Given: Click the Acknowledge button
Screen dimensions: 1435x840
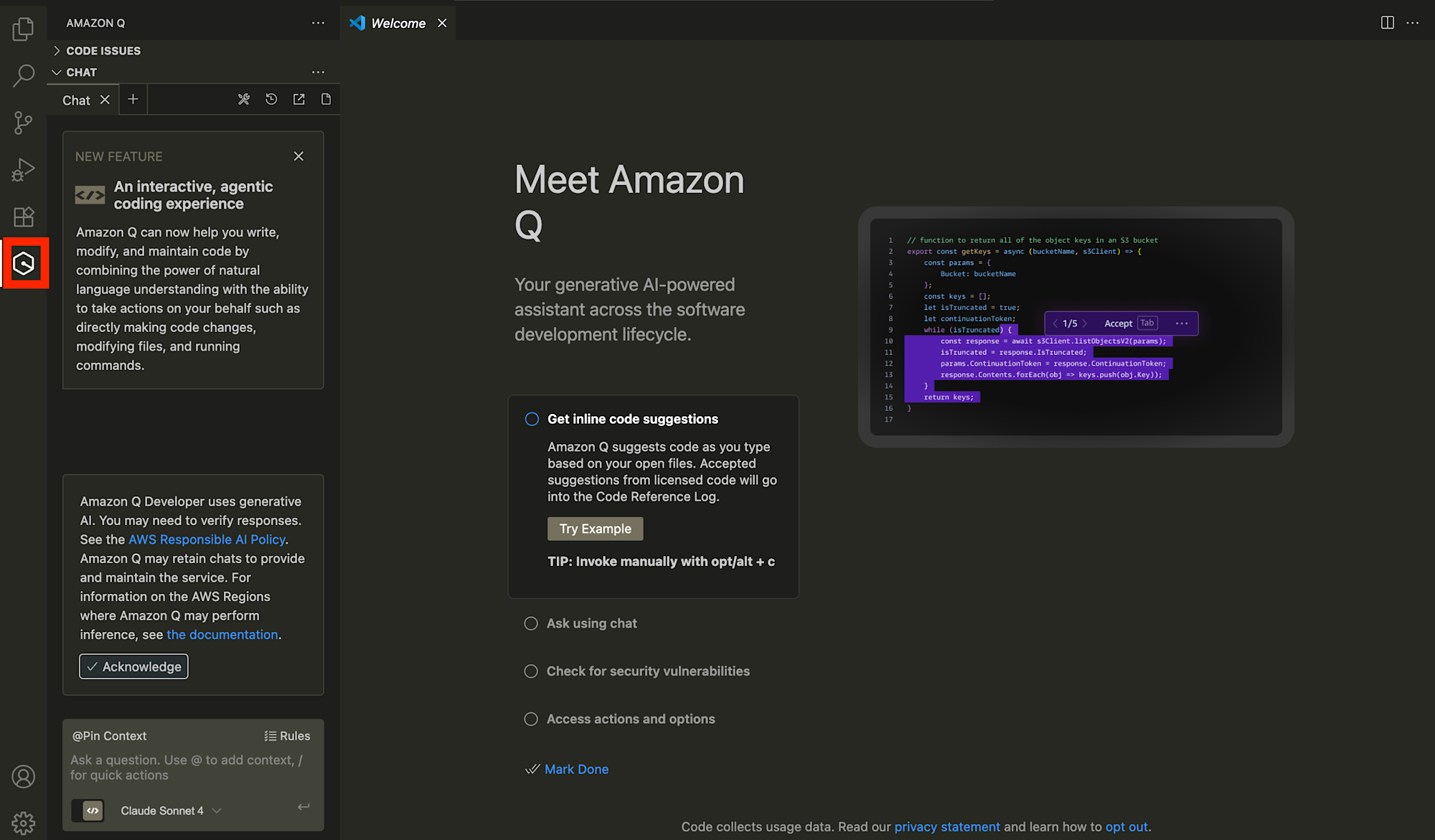Looking at the screenshot, I should coord(133,666).
